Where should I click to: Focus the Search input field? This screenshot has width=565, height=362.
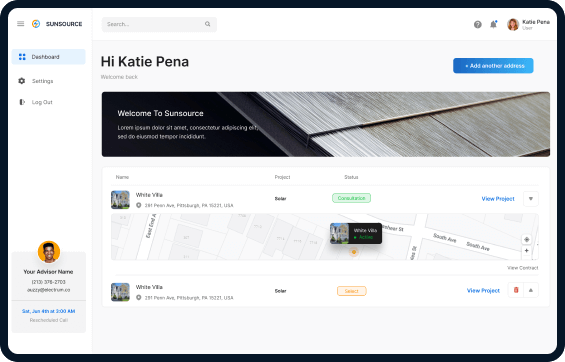coord(159,24)
